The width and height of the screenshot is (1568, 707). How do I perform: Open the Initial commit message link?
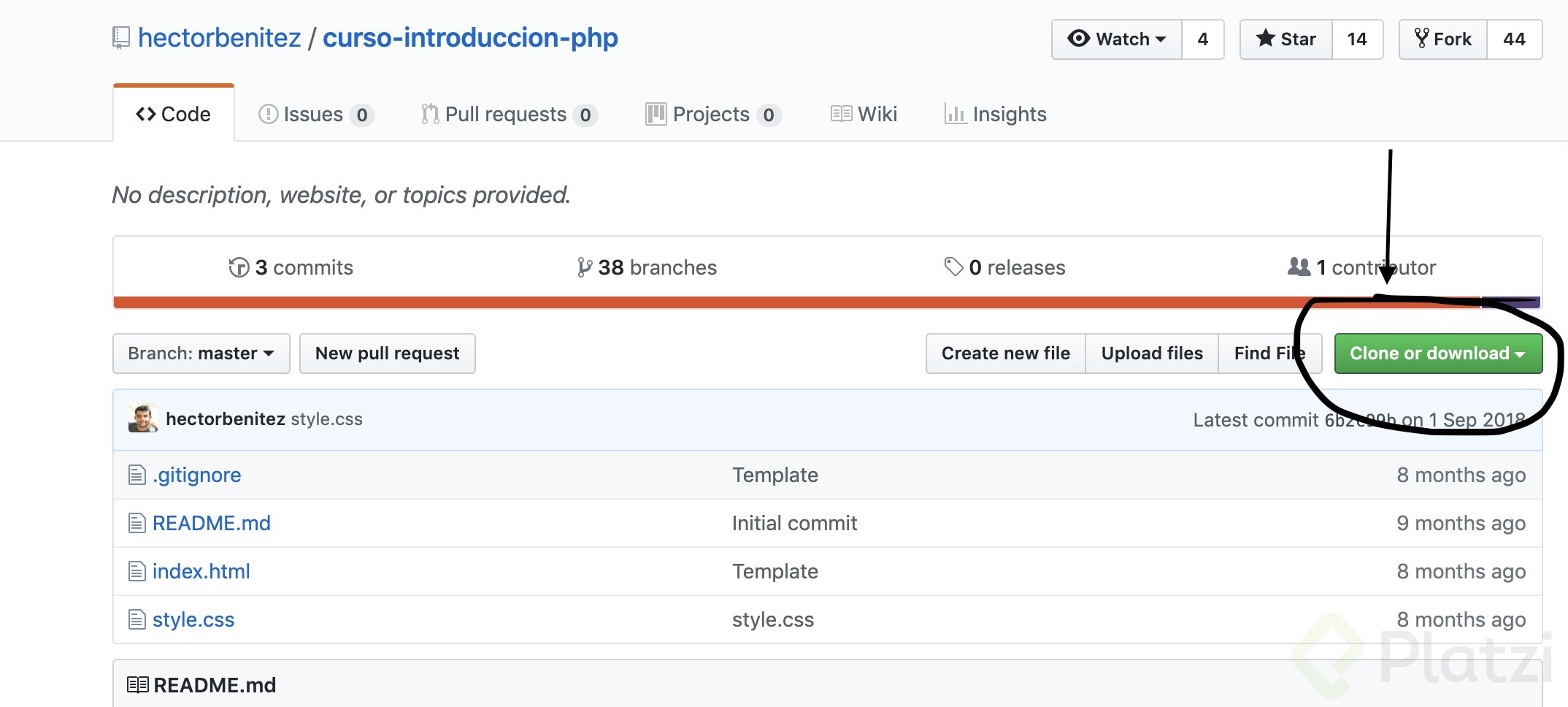pyautogui.click(x=794, y=523)
